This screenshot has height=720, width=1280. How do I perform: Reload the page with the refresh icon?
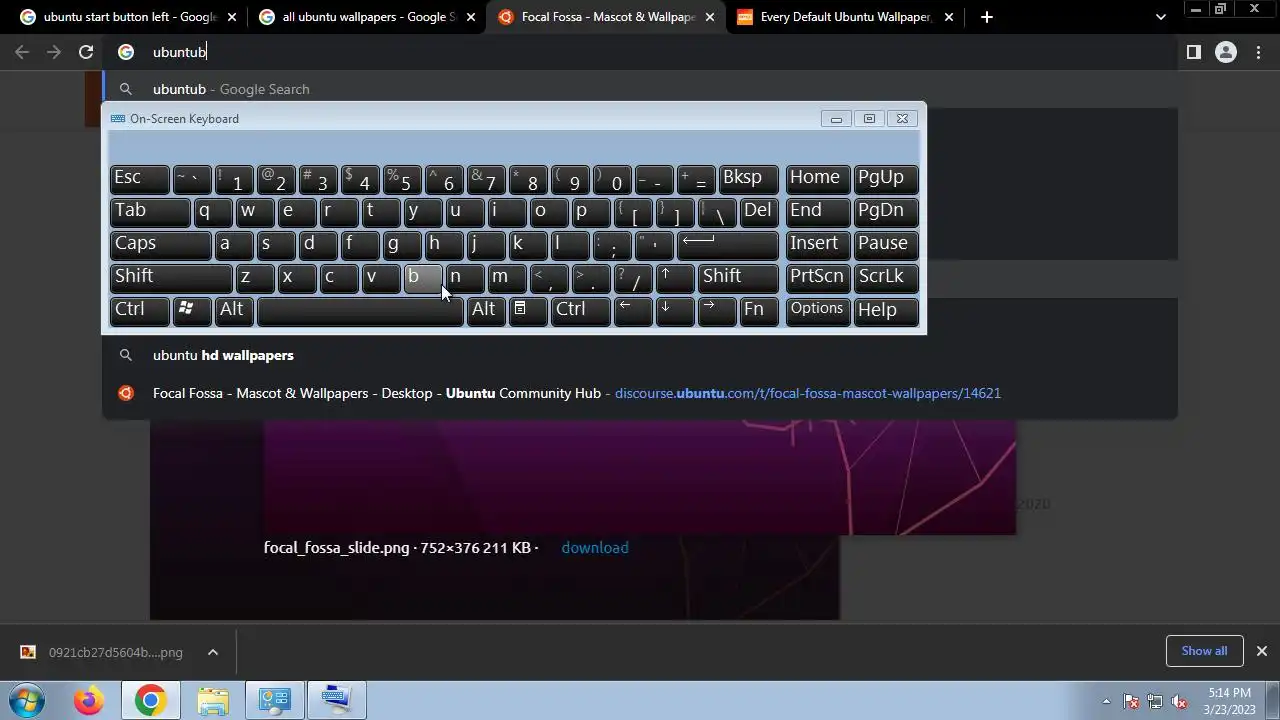tap(86, 52)
